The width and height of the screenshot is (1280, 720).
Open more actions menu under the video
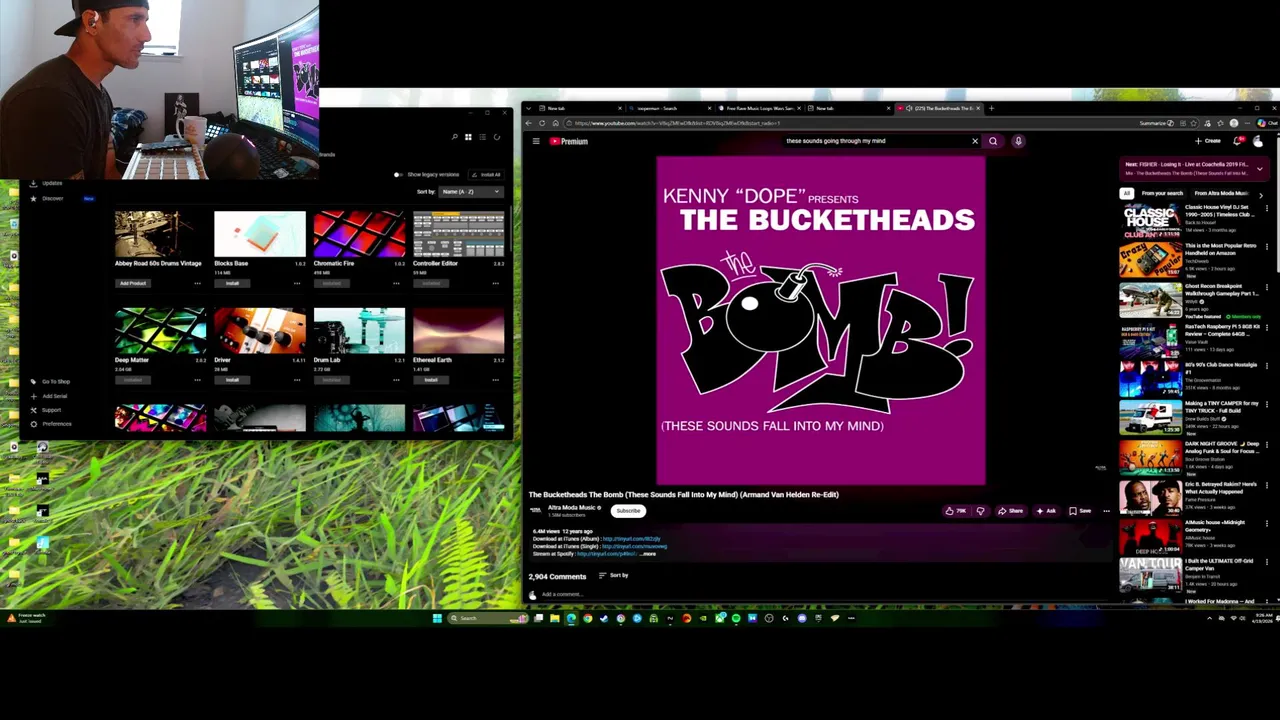click(1106, 511)
